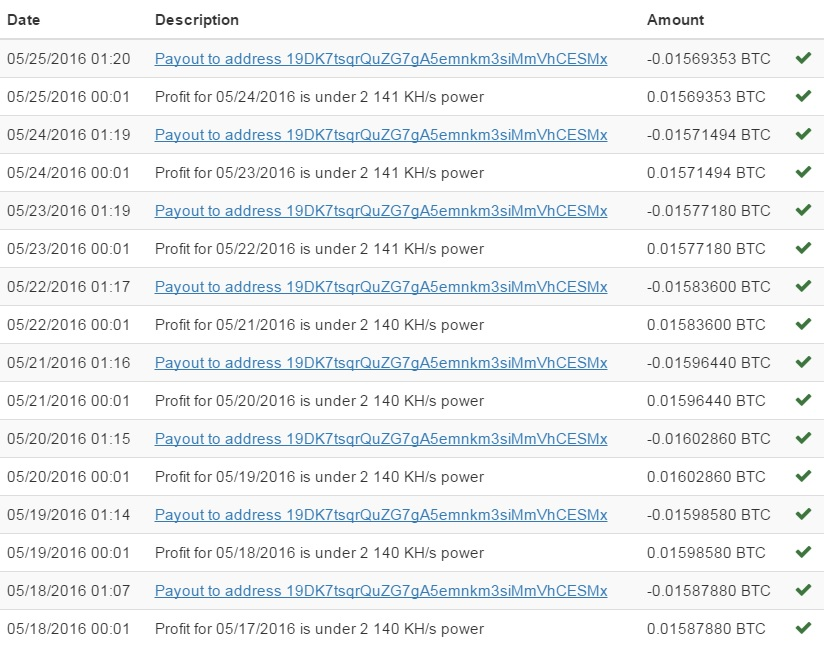
Task: Click the checkmark on the 05/18/2016 00:01 row
Action: click(x=803, y=628)
